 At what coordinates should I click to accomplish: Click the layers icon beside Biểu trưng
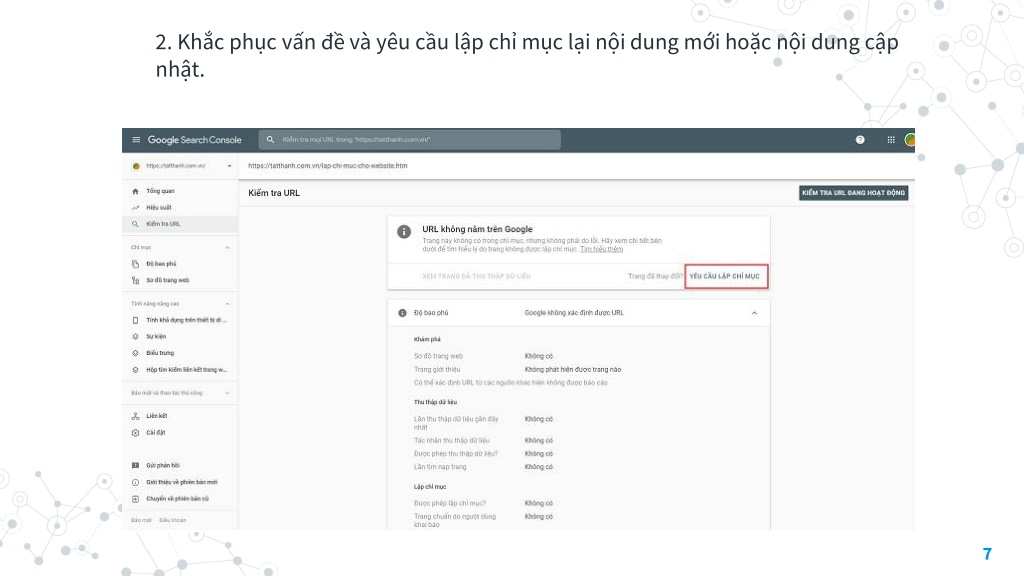tap(135, 353)
